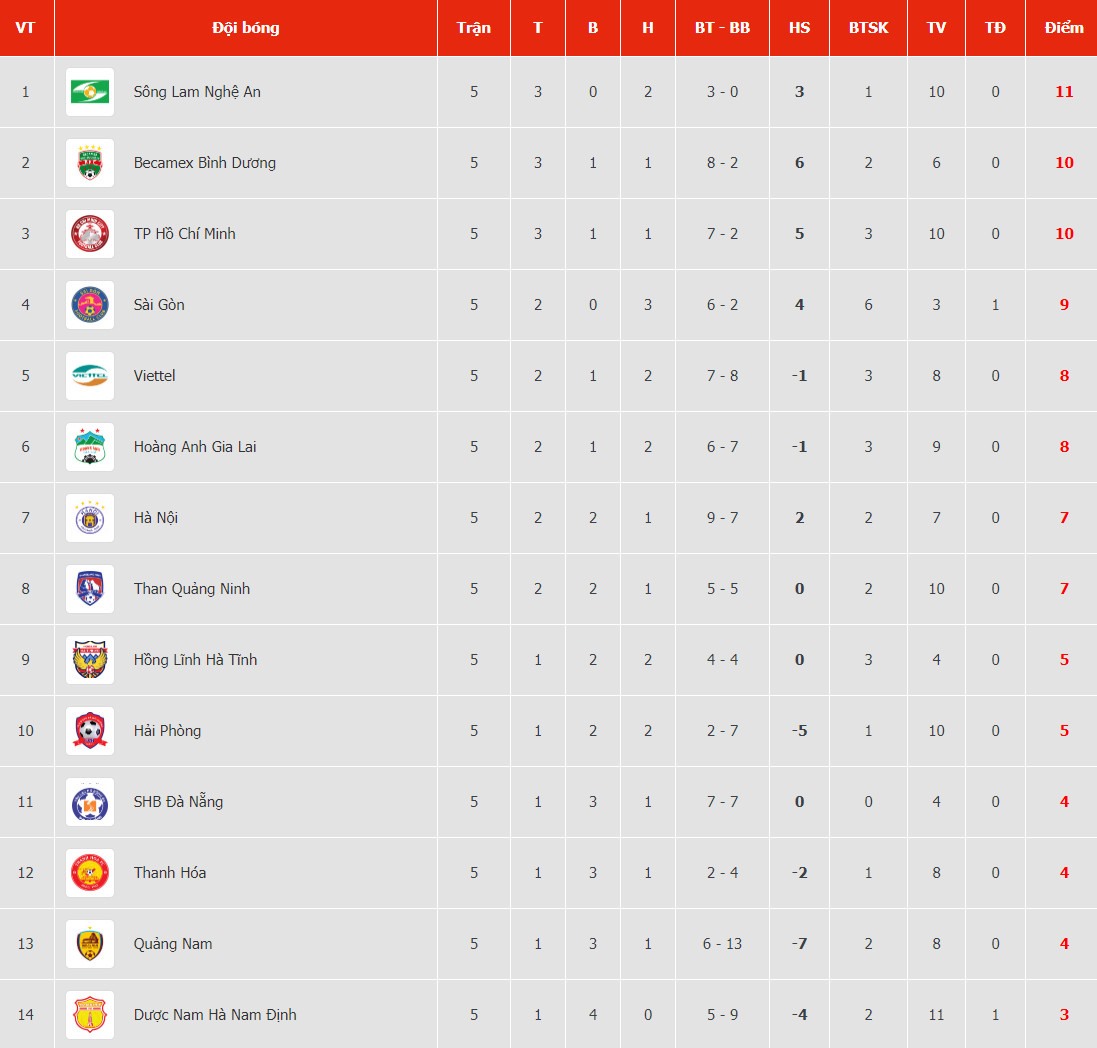Select the Viettel team logo
Image resolution: width=1097 pixels, height=1048 pixels.
90,376
